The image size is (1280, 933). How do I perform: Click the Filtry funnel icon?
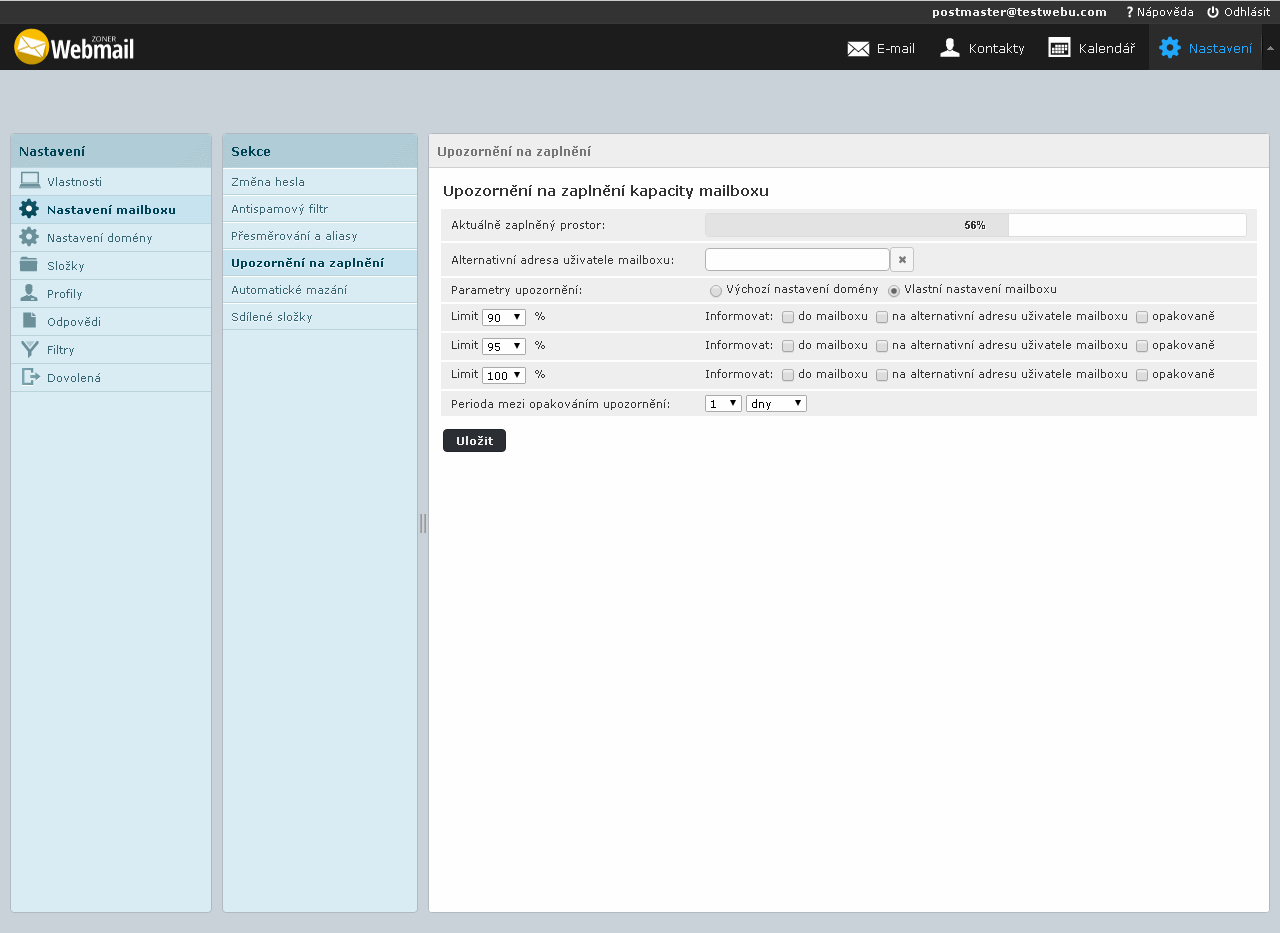[x=29, y=349]
